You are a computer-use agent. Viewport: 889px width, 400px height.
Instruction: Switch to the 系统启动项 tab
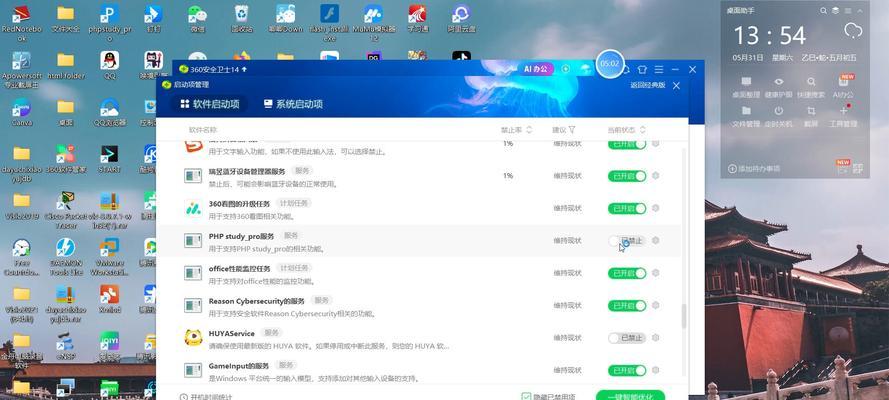[x=294, y=104]
